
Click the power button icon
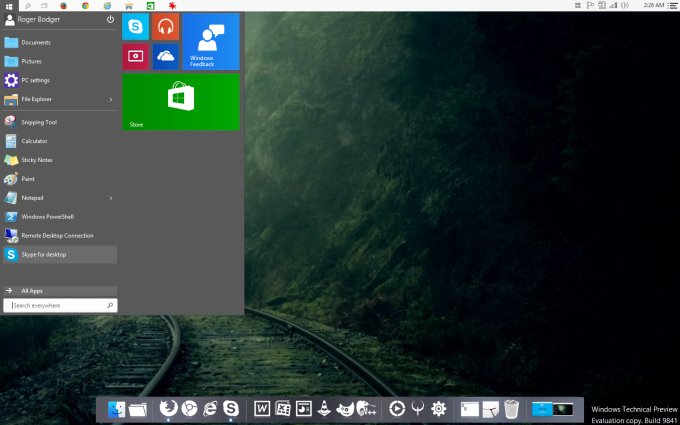pos(110,19)
